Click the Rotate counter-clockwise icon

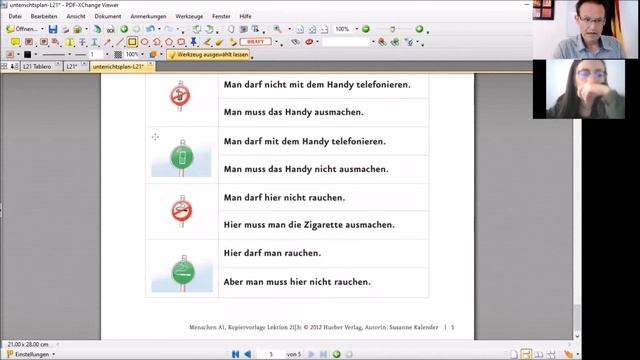(x=197, y=29)
